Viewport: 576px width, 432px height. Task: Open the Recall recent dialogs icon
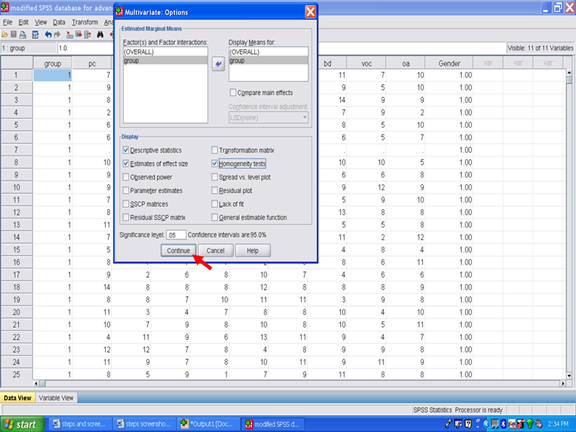click(35, 35)
